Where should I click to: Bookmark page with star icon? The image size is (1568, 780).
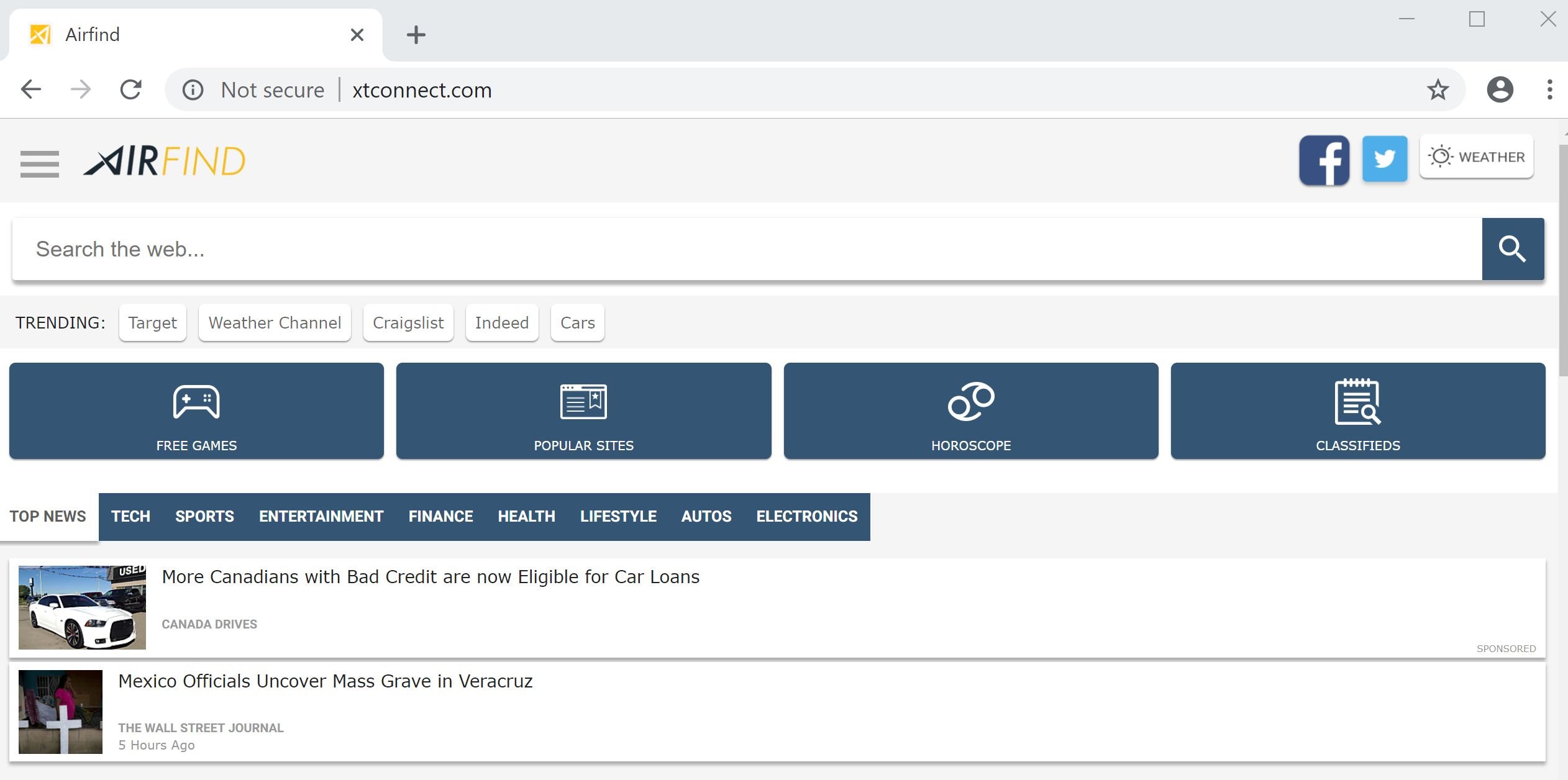coord(1438,90)
